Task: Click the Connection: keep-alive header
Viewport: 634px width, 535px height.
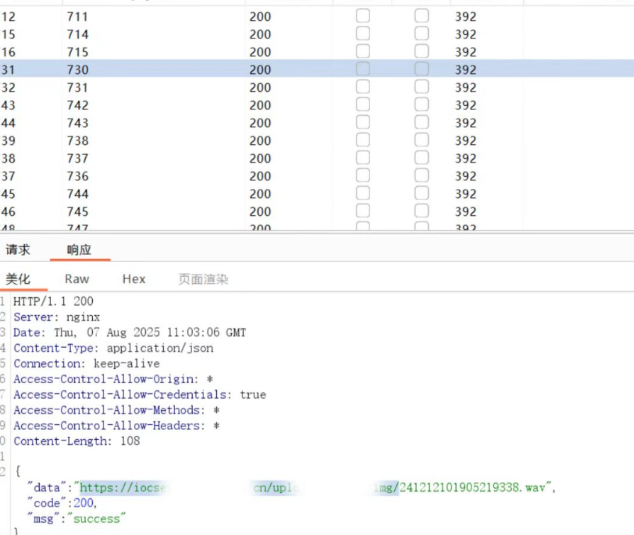Action: (x=87, y=364)
